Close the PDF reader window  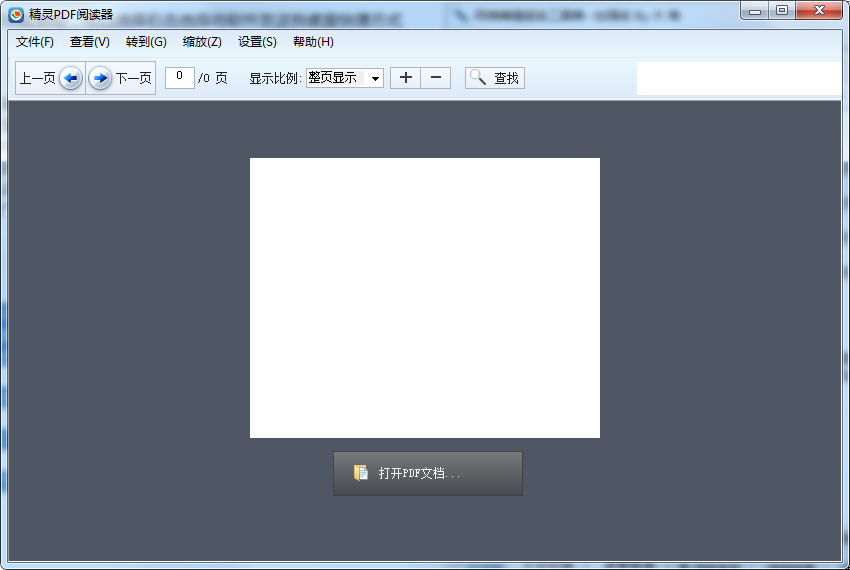819,10
